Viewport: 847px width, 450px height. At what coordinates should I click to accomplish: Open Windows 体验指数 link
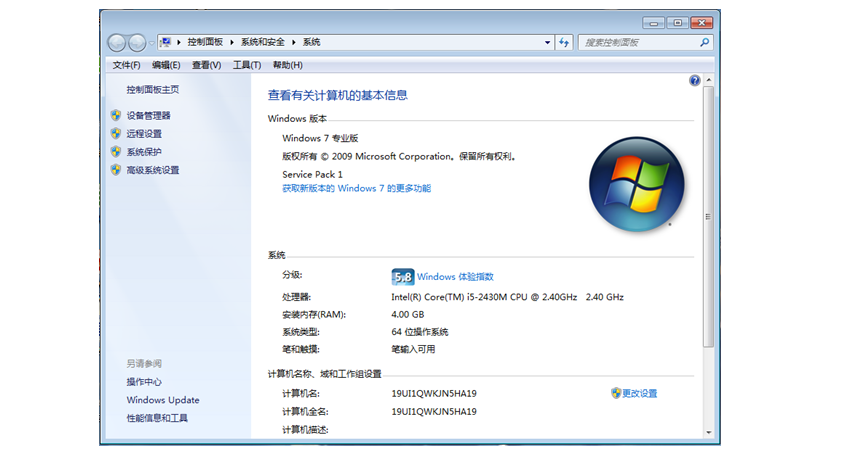pos(455,277)
